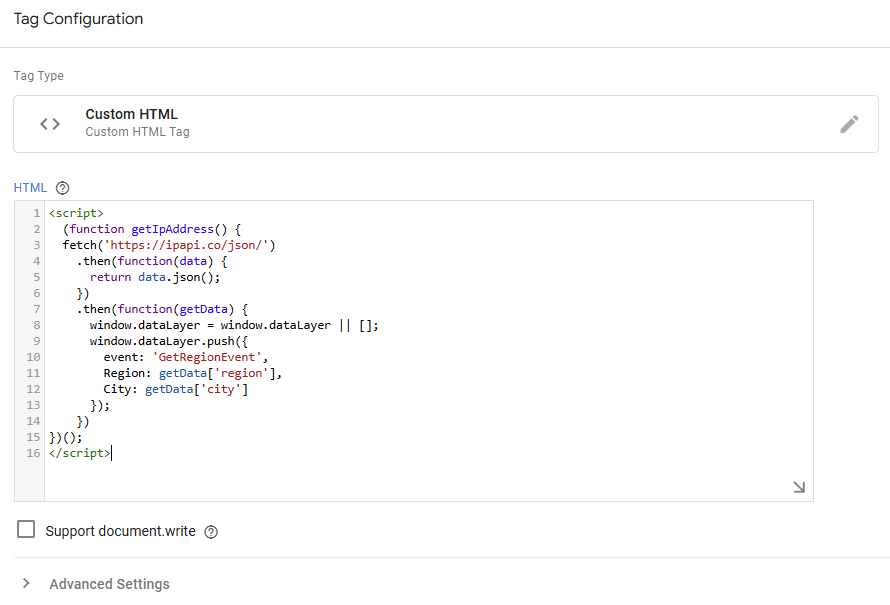Click the Advanced Settings text link

109,583
